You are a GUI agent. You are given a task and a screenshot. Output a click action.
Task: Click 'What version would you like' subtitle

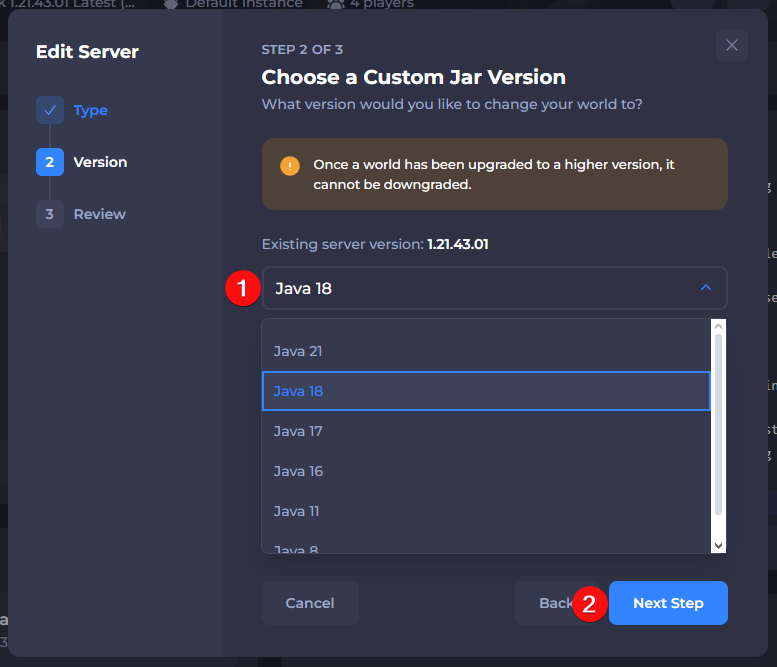[x=452, y=105]
